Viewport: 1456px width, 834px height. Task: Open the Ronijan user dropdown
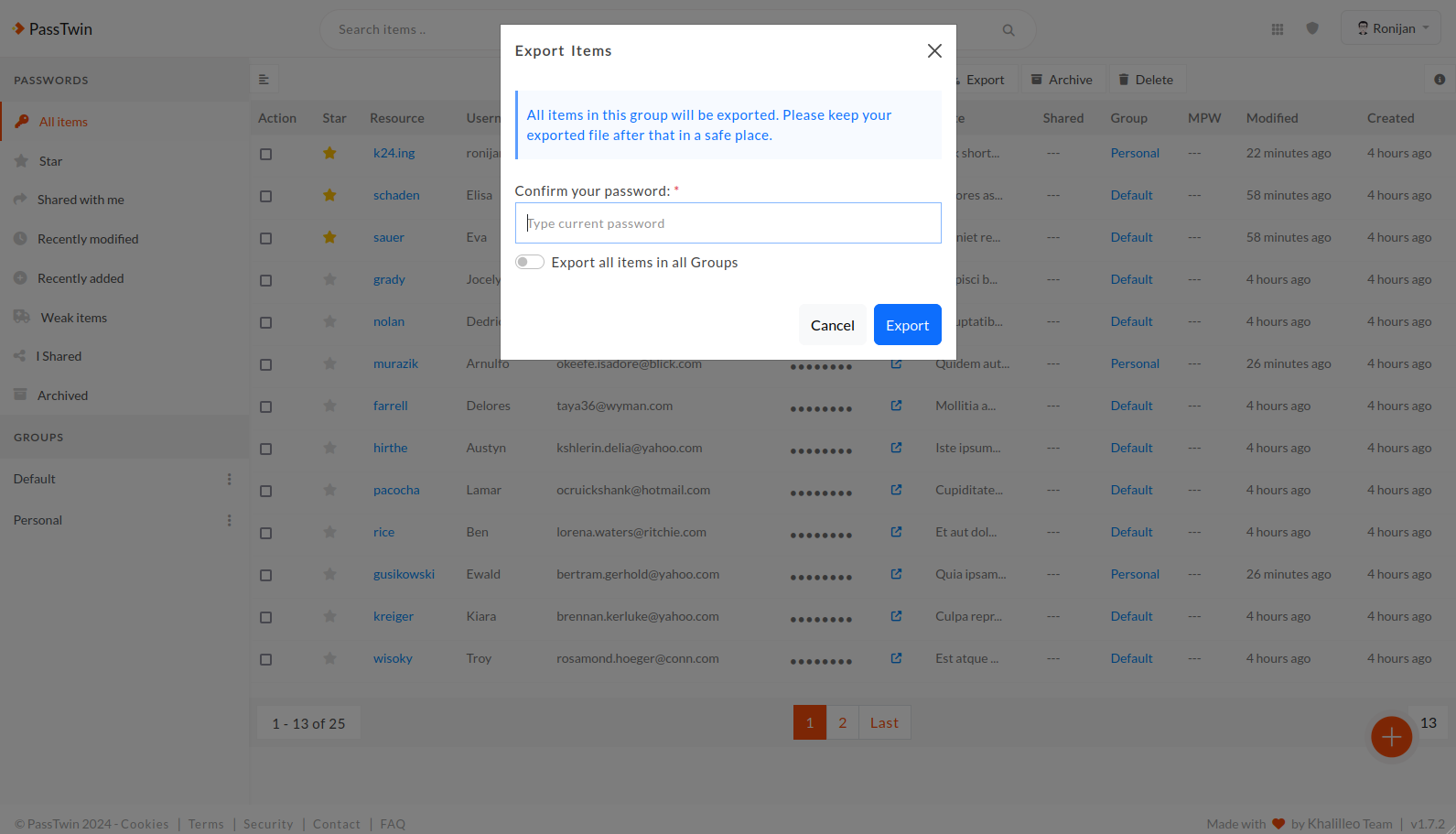pos(1391,28)
